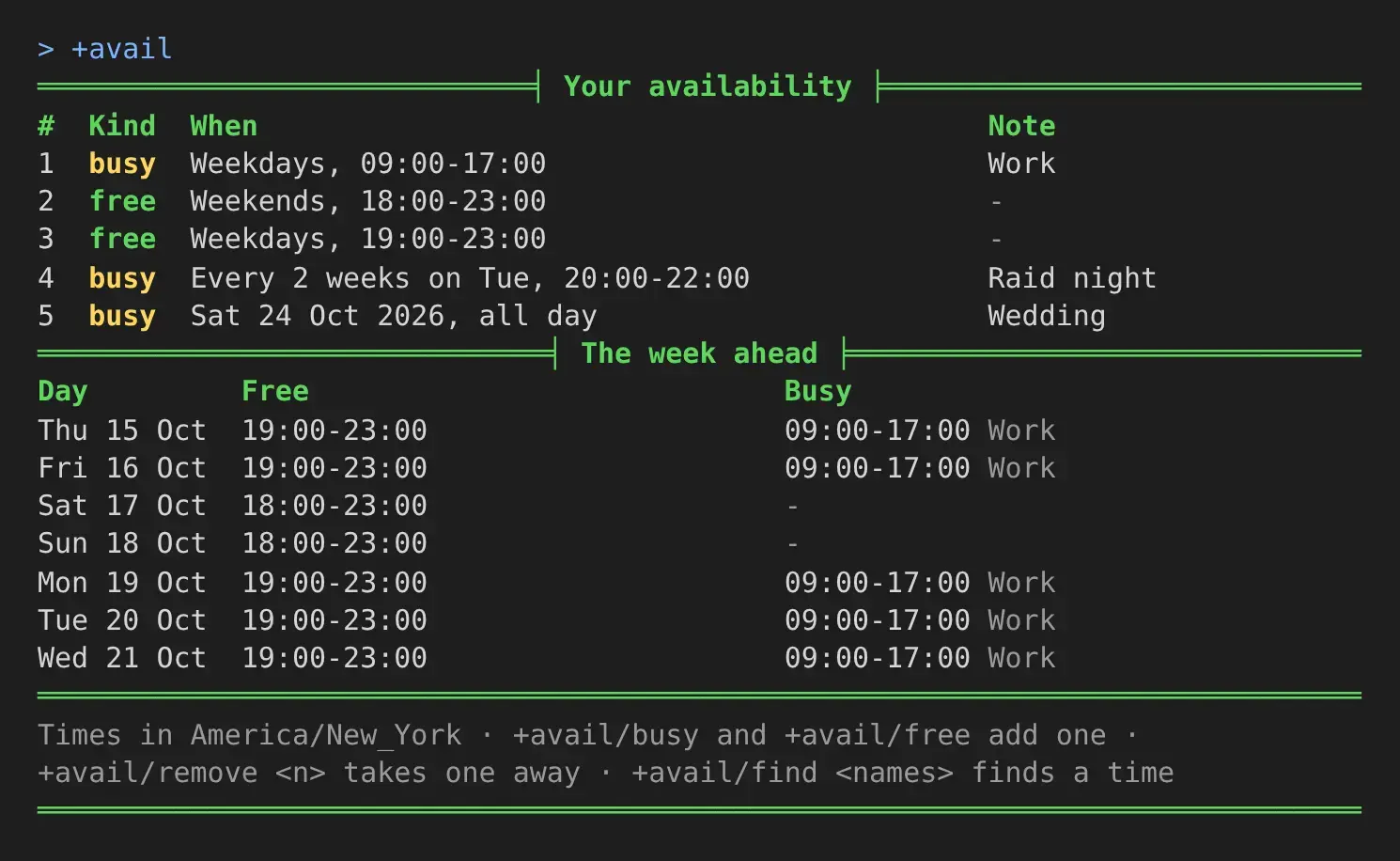Select 'Mon 19 Oct' day cell
The image size is (1400, 861).
click(x=122, y=583)
